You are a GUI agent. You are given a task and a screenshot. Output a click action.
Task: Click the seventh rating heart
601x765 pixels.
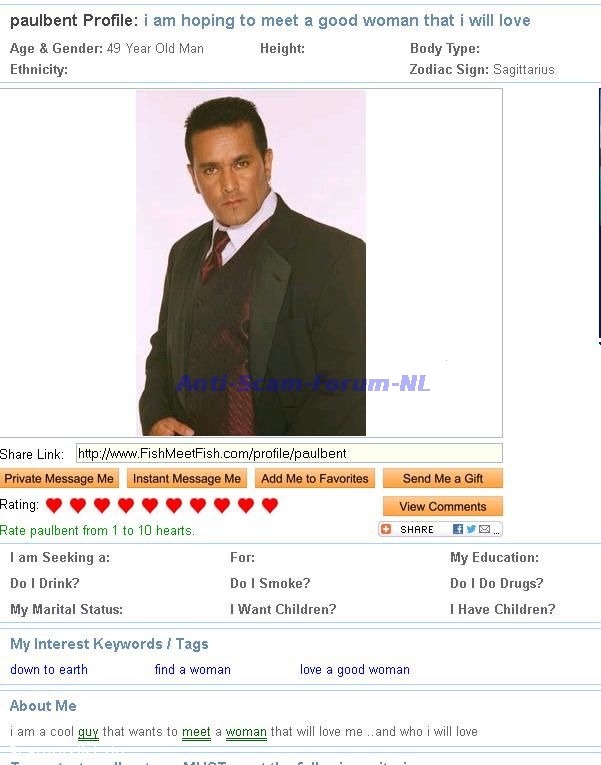[x=198, y=505]
